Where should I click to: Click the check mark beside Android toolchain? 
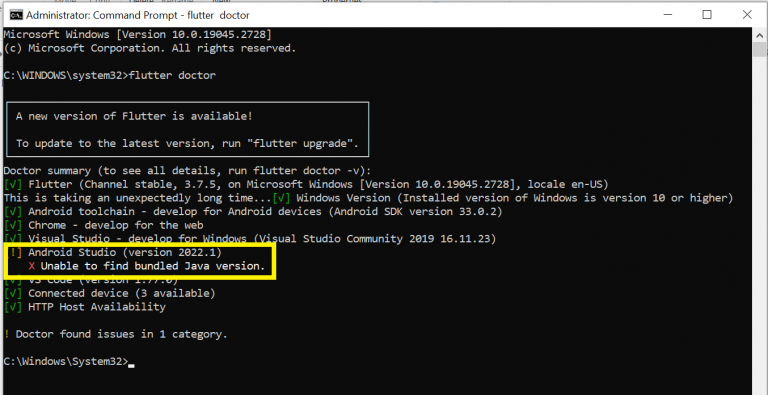point(13,212)
